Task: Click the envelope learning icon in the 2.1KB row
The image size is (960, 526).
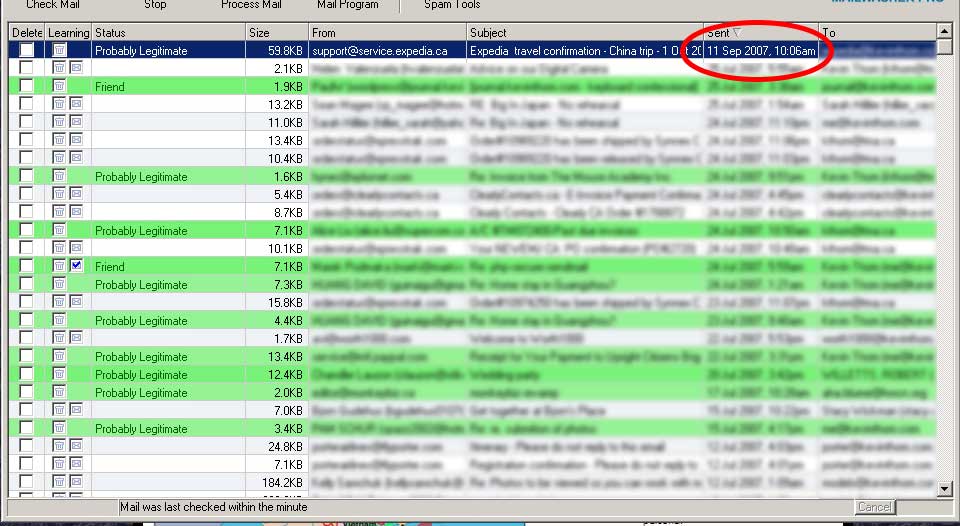Action: click(77, 68)
